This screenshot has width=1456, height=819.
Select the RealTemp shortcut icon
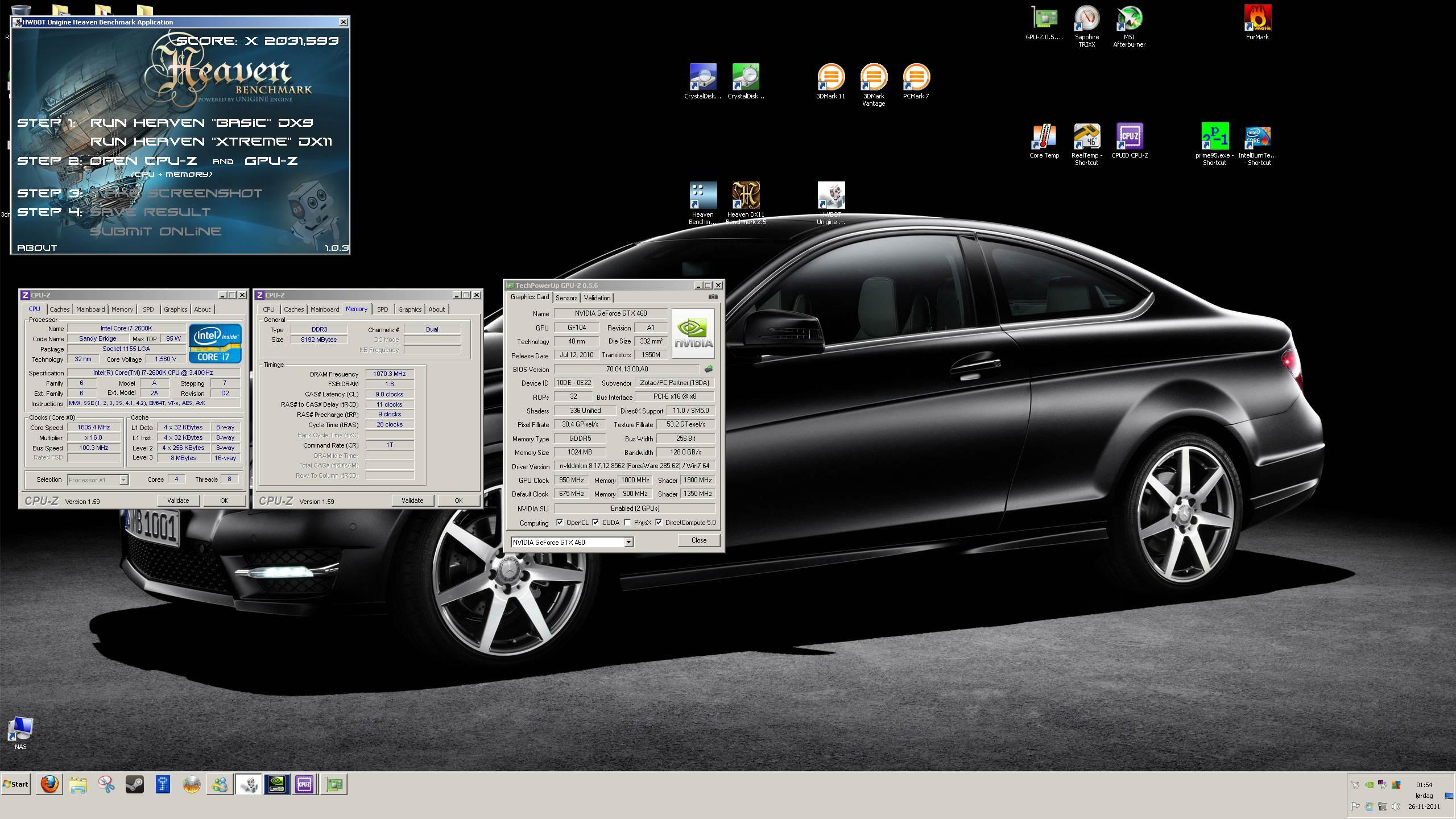tap(1086, 144)
